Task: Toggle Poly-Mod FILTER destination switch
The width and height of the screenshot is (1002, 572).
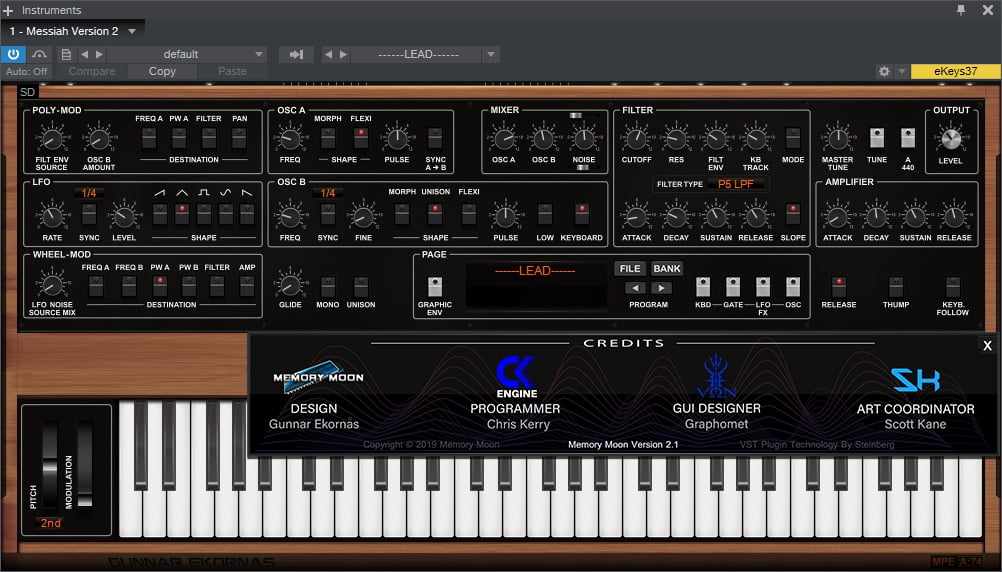Action: (x=209, y=137)
